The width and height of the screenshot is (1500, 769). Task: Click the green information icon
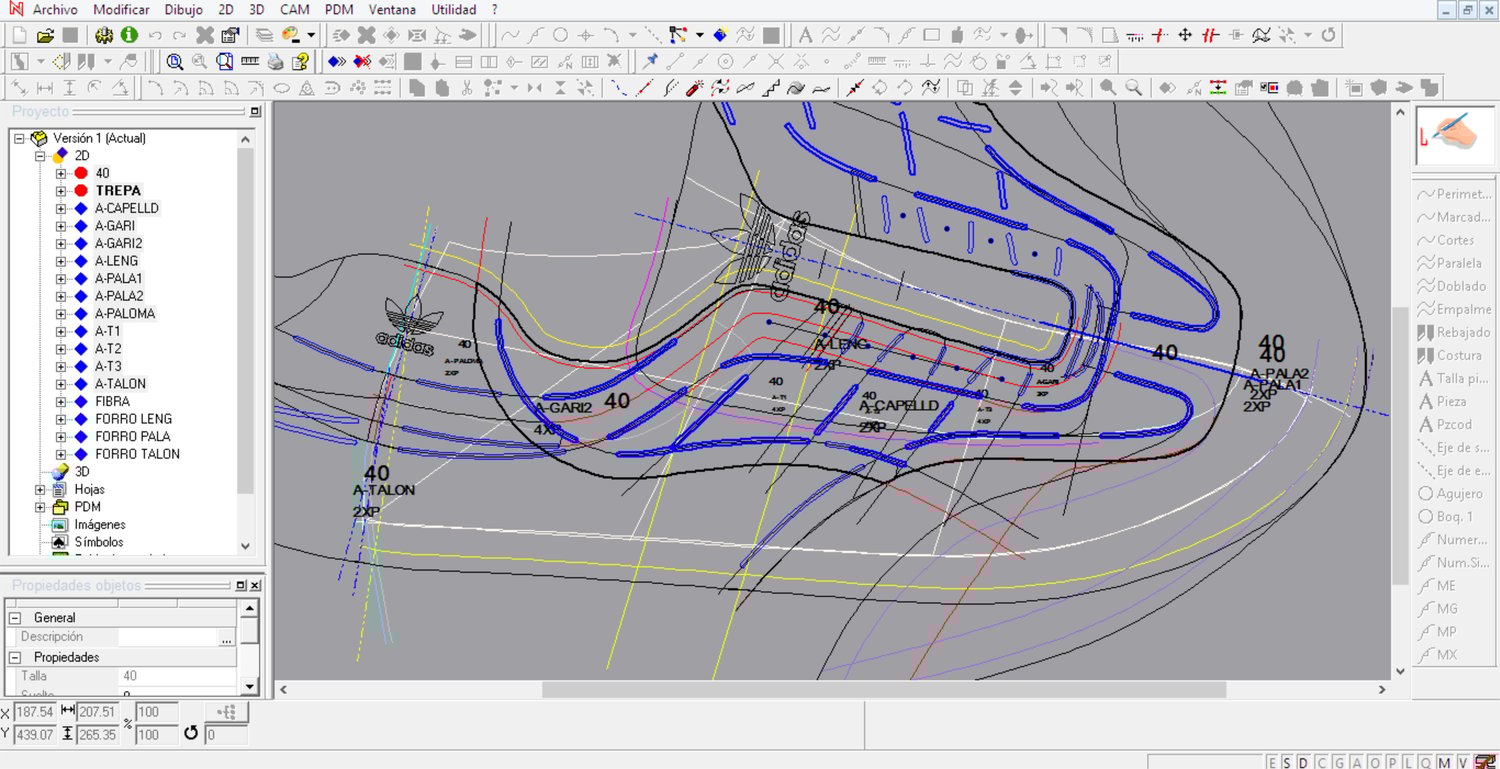(129, 35)
